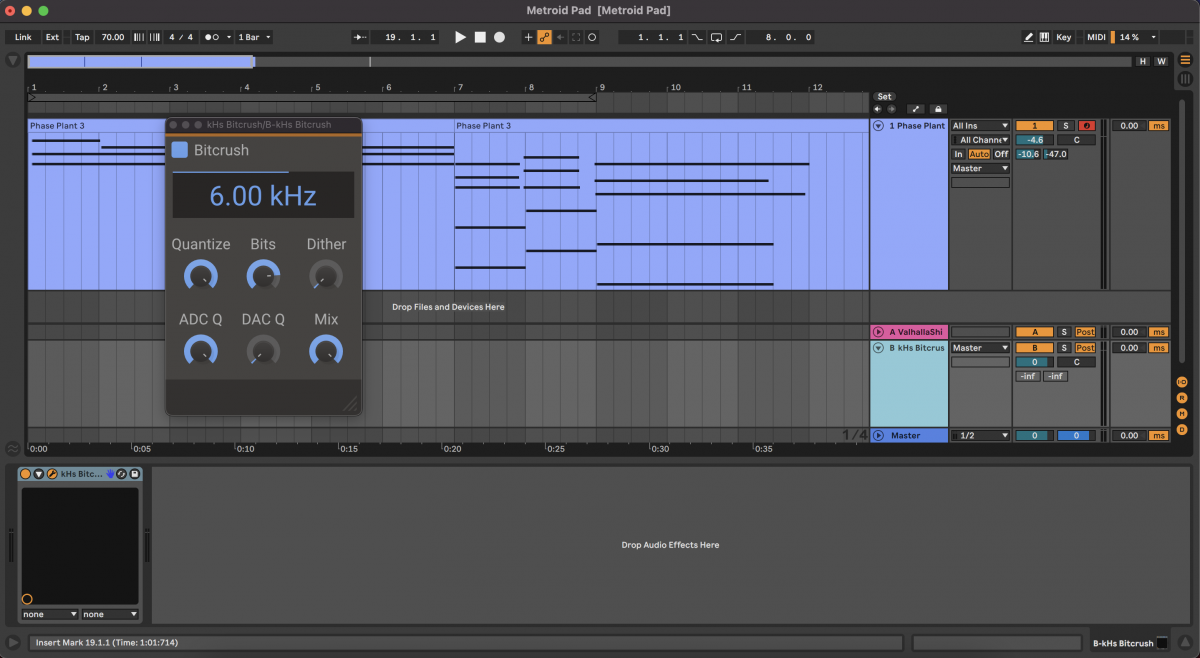The image size is (1200, 658).
Task: Toggle track activator 1 on Phase Plant
Action: (x=1034, y=126)
